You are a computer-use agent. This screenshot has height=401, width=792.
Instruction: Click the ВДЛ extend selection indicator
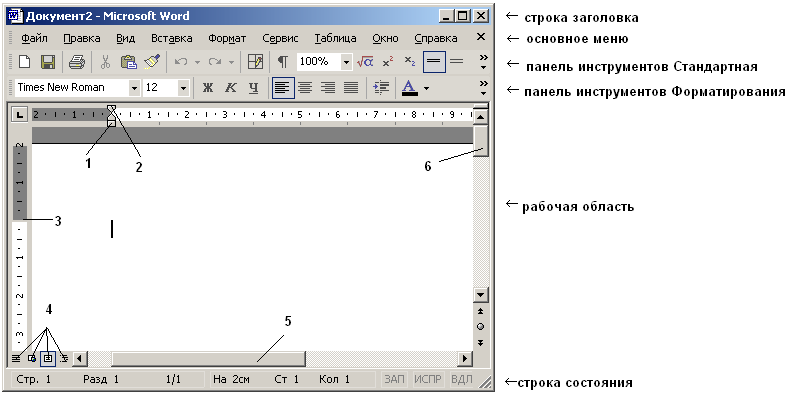pyautogui.click(x=461, y=379)
